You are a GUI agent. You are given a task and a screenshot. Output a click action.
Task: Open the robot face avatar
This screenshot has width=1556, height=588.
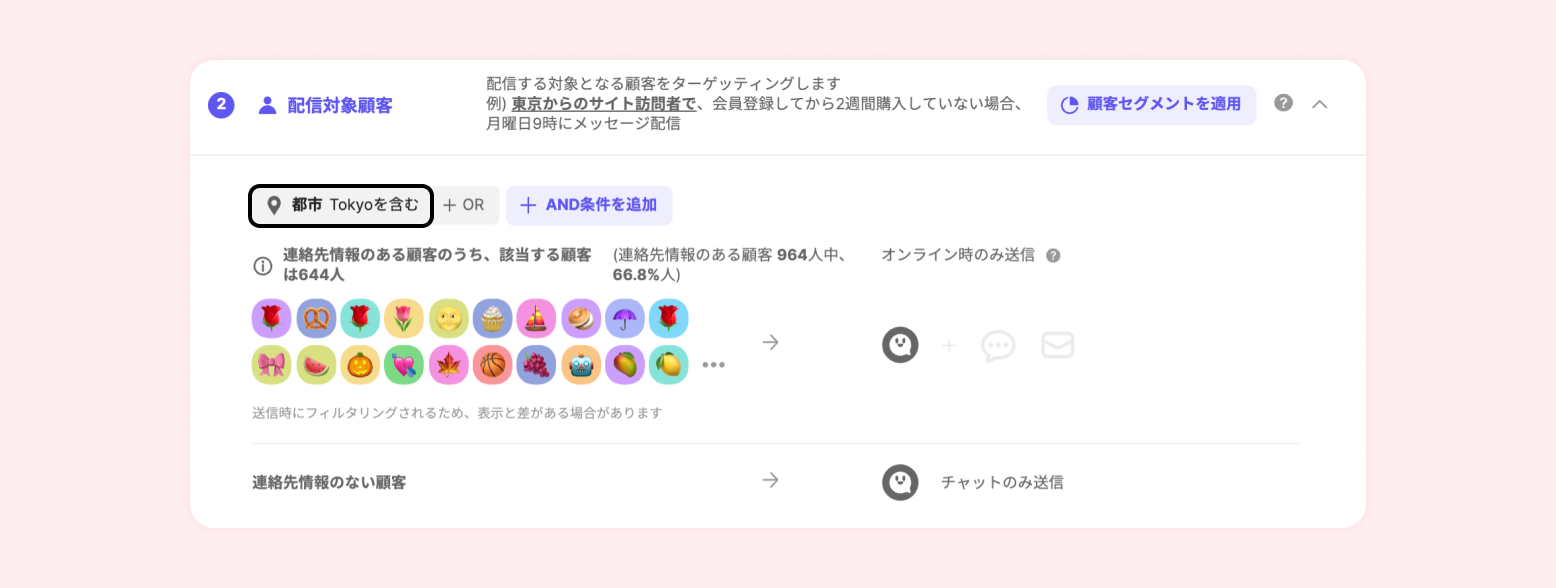[581, 365]
